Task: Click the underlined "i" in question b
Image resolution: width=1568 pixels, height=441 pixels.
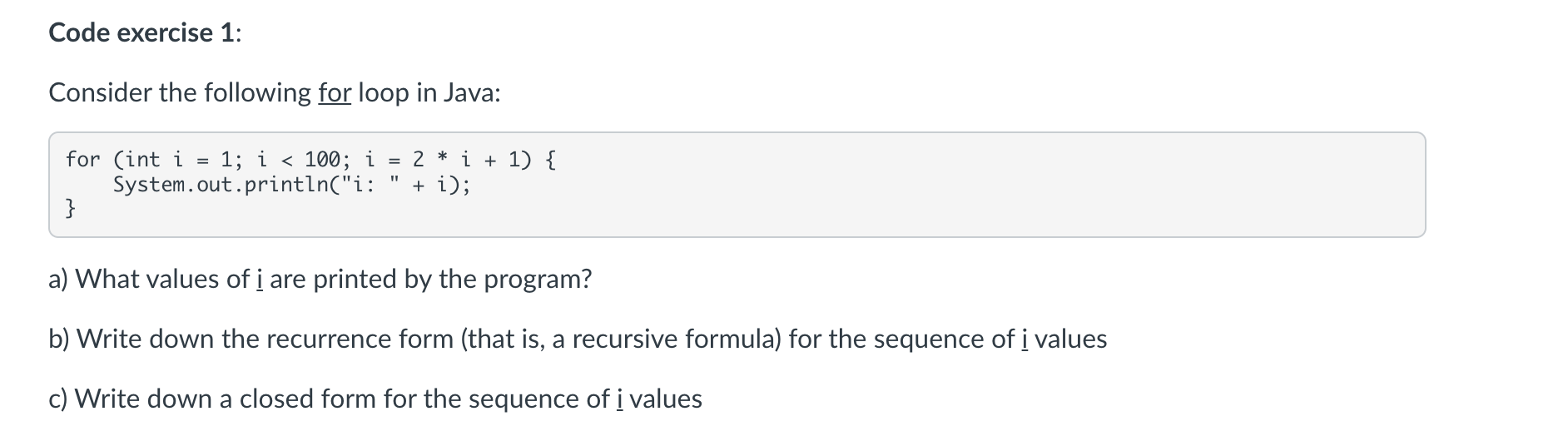Action: coord(1025,339)
